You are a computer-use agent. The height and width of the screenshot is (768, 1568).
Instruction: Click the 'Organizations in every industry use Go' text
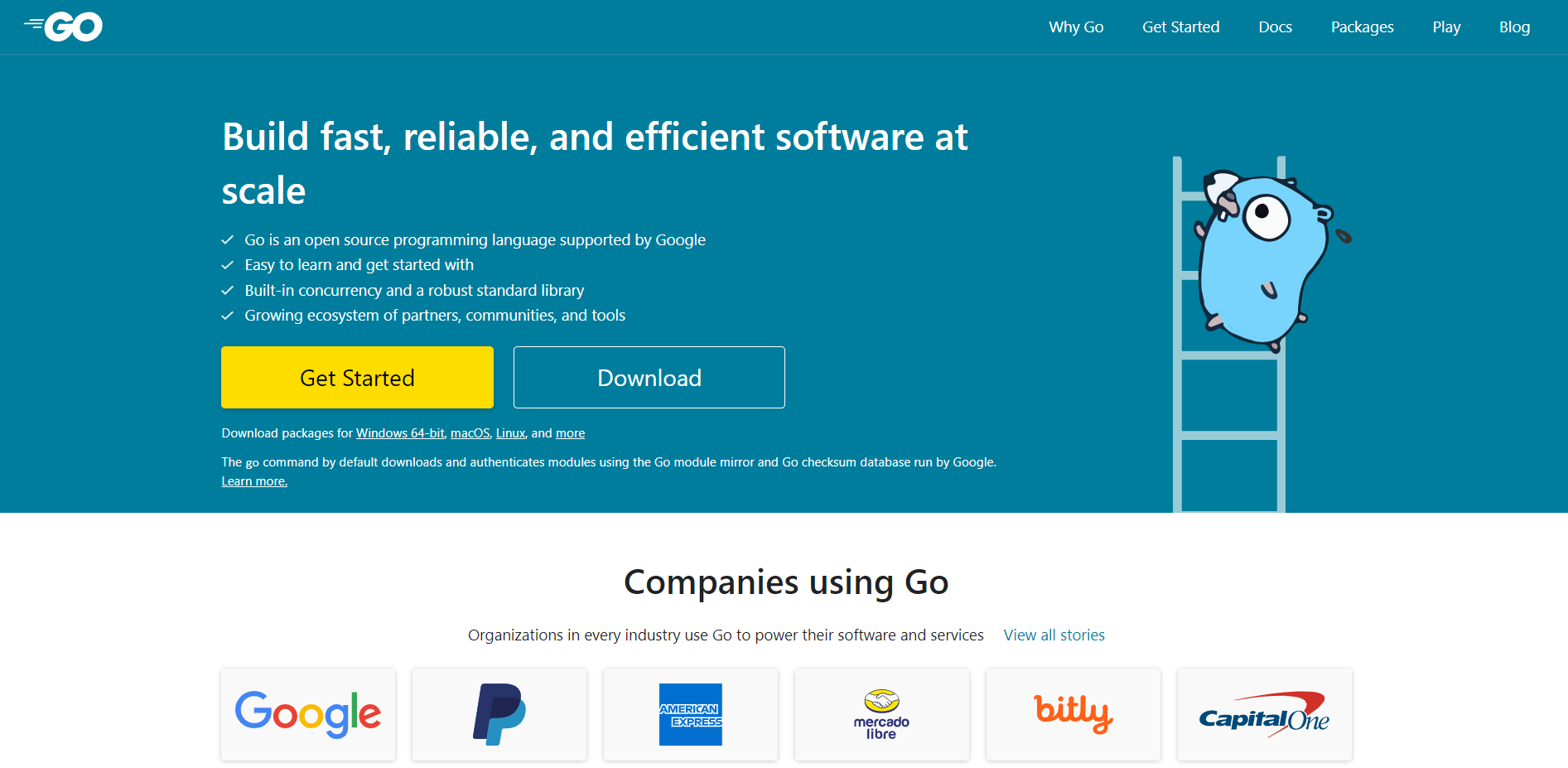726,635
